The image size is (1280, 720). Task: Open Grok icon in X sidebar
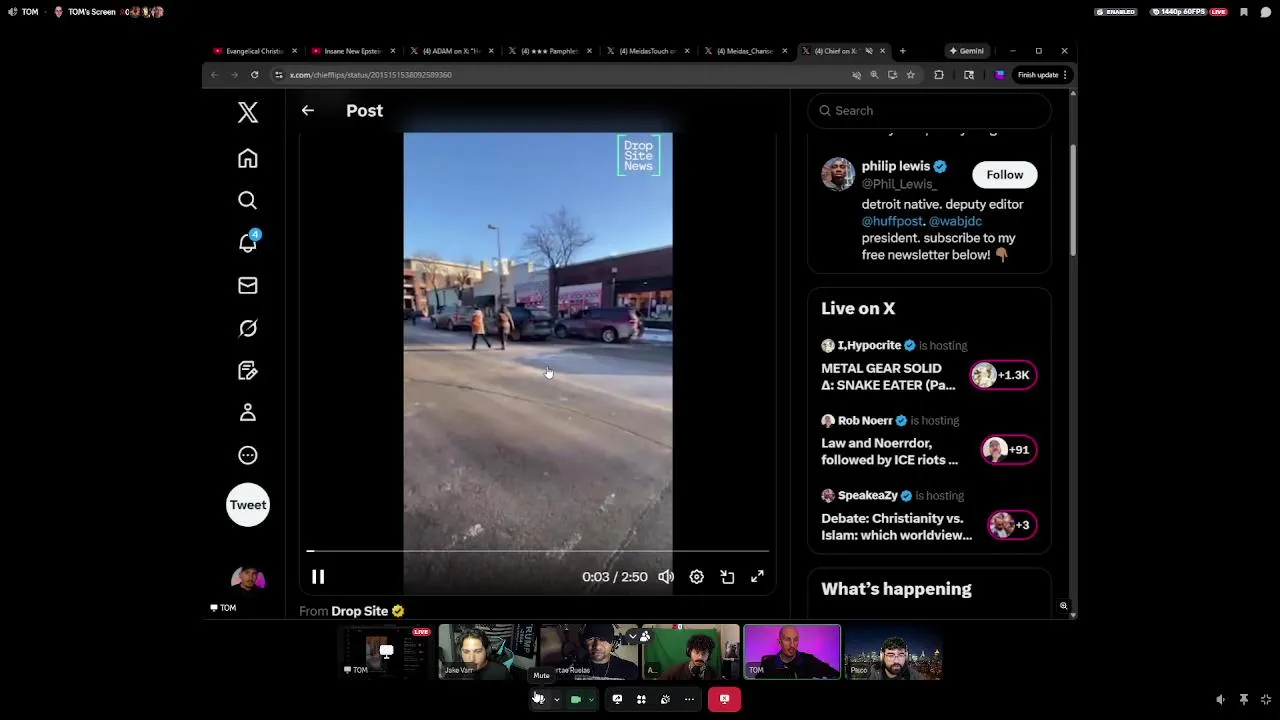pos(248,328)
